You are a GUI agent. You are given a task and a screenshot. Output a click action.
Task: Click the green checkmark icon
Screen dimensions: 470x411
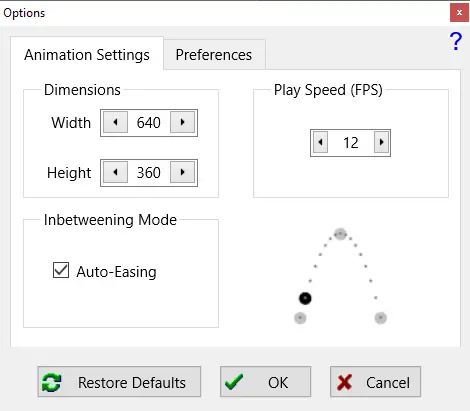pyautogui.click(x=234, y=382)
